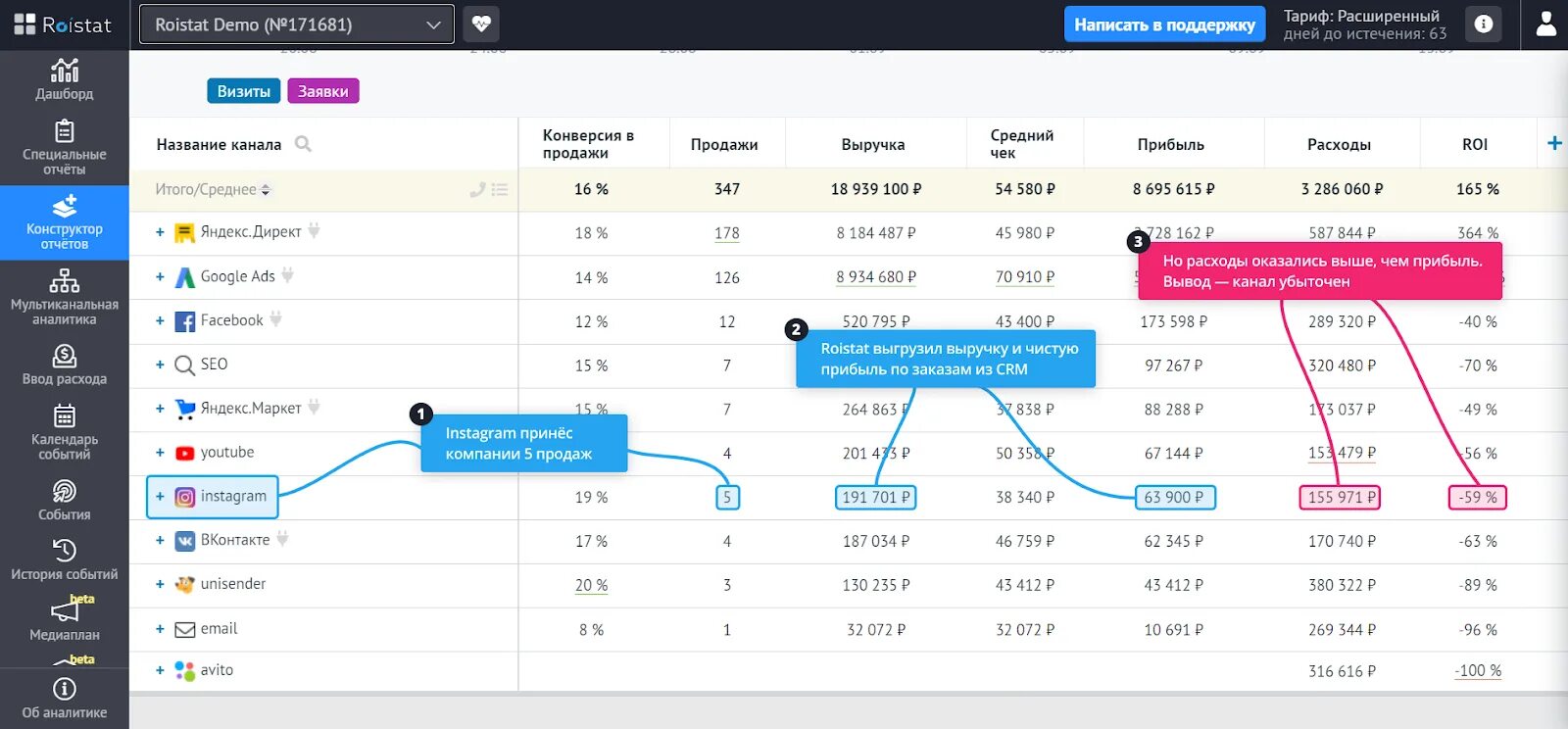Click plug icon next to Яндекс.Директ
1568x729 pixels.
314,231
